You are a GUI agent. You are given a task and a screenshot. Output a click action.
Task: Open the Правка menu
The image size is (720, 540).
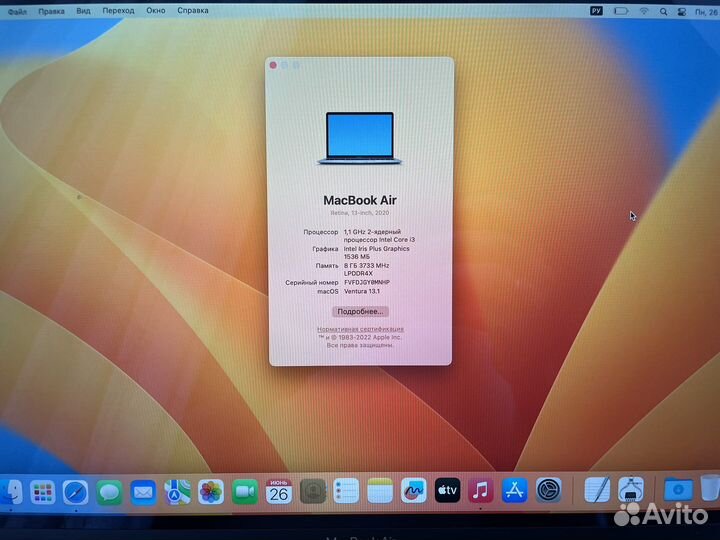click(51, 11)
